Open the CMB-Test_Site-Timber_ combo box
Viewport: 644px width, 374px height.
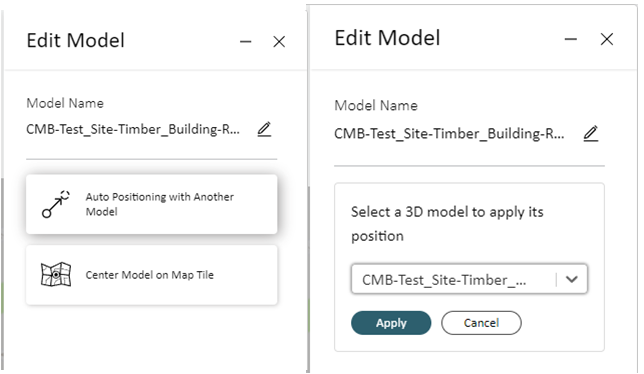(x=469, y=279)
